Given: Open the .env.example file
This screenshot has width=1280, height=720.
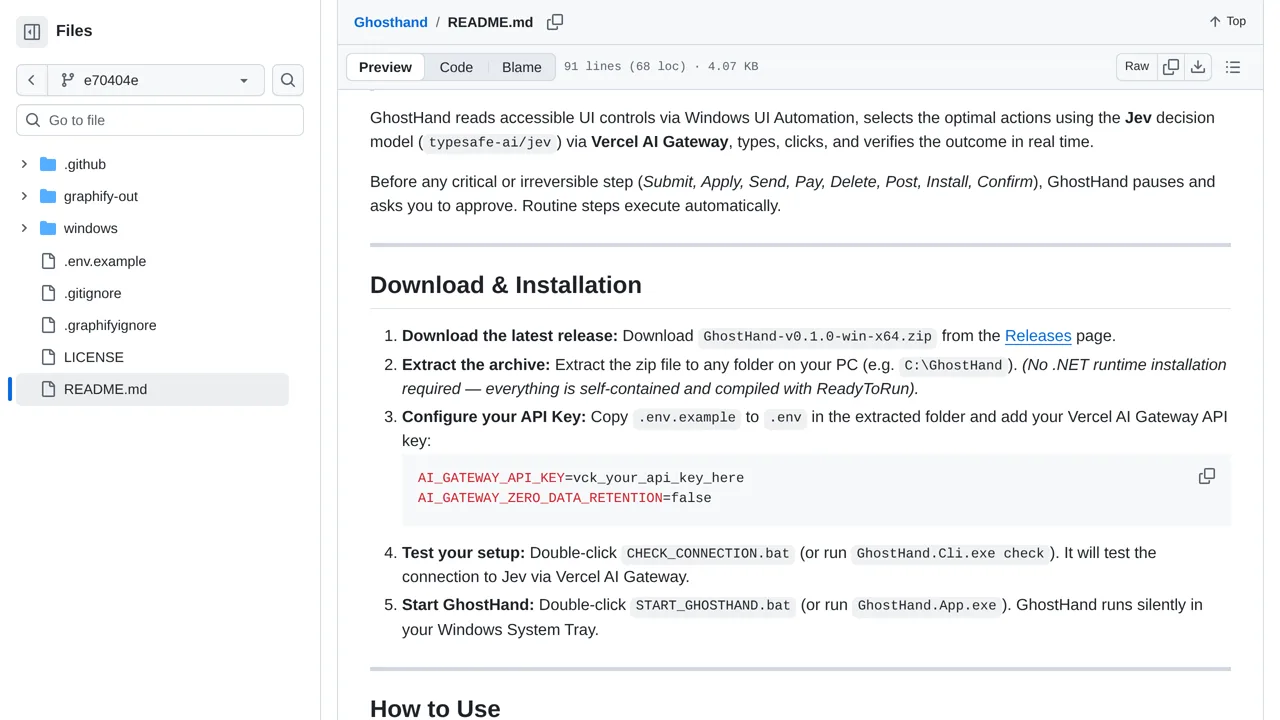Looking at the screenshot, I should pyautogui.click(x=105, y=261).
